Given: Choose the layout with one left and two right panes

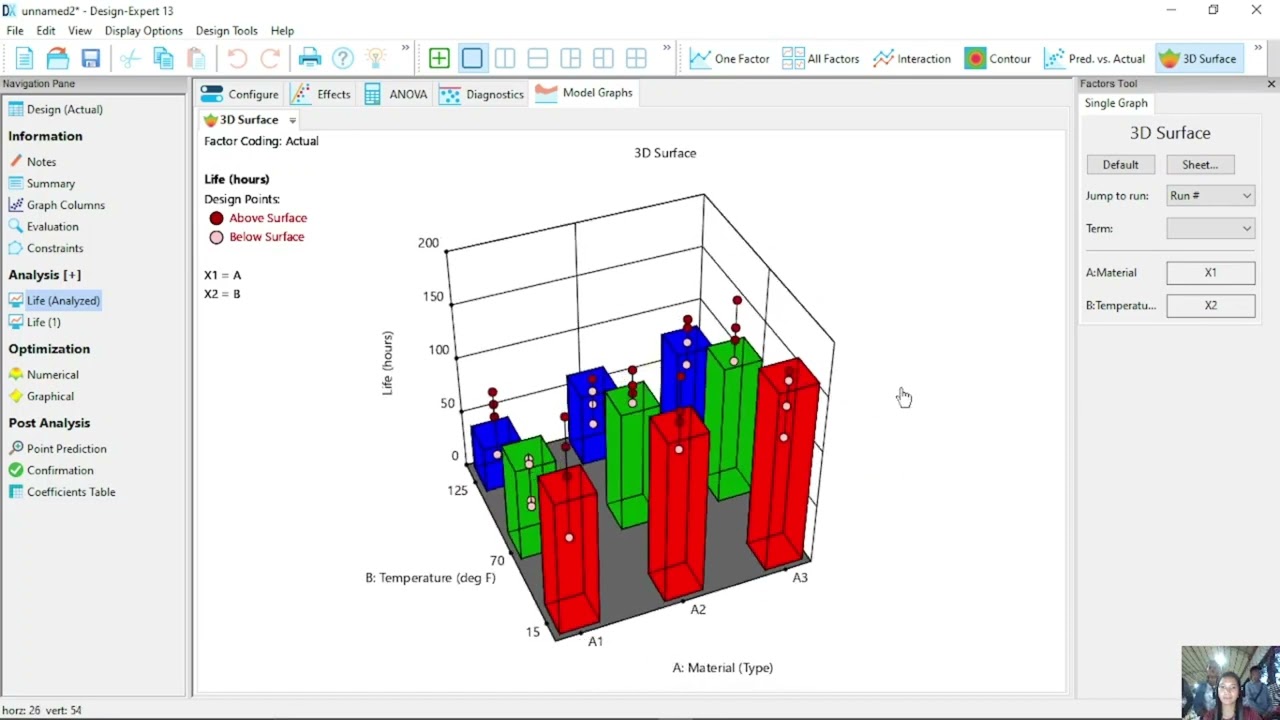Looking at the screenshot, I should 570,58.
